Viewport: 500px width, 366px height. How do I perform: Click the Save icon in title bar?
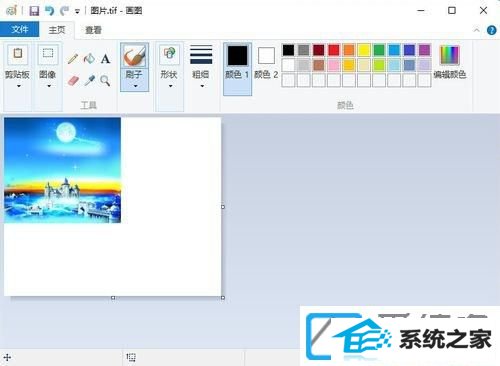(x=34, y=11)
